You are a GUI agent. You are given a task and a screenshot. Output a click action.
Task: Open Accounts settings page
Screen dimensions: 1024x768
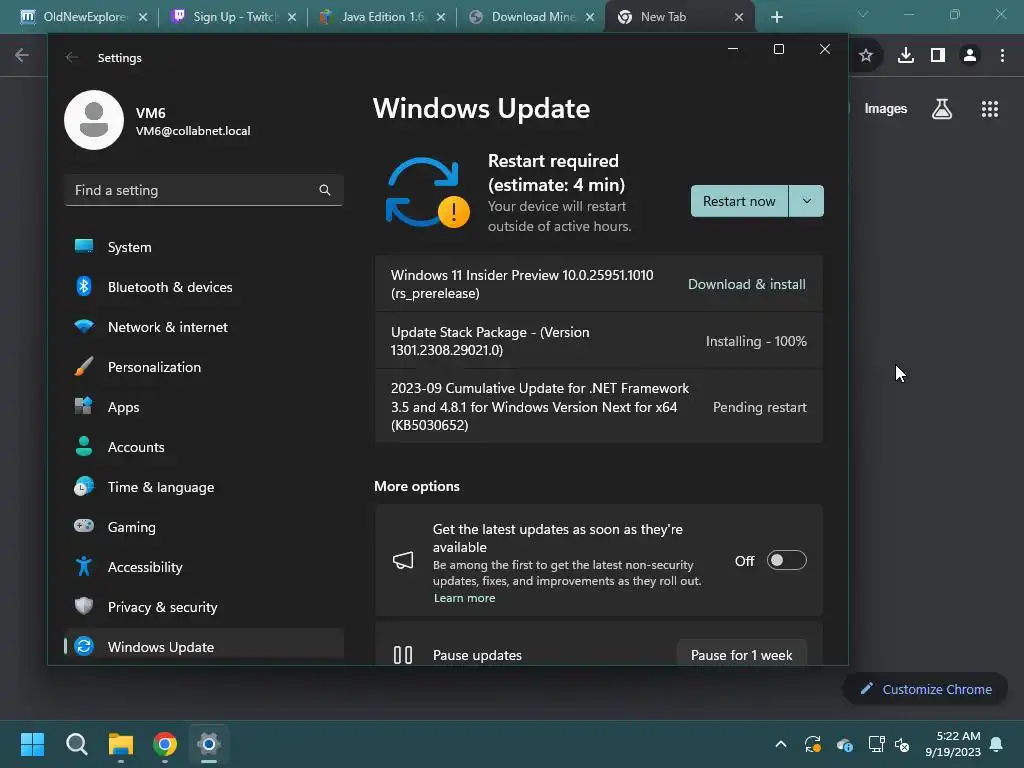click(x=204, y=447)
